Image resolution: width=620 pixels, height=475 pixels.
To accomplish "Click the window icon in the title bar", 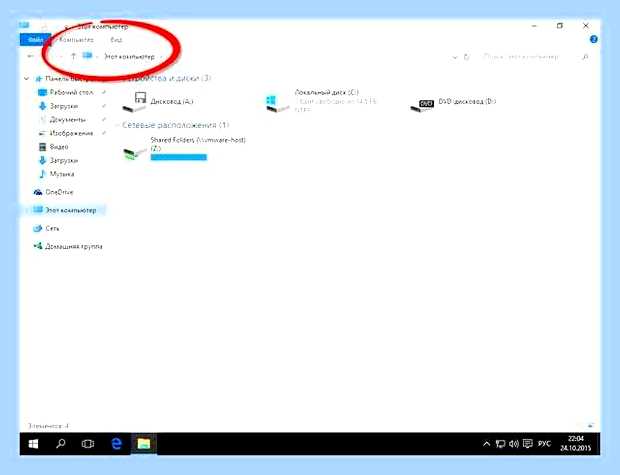I will click(x=24, y=25).
